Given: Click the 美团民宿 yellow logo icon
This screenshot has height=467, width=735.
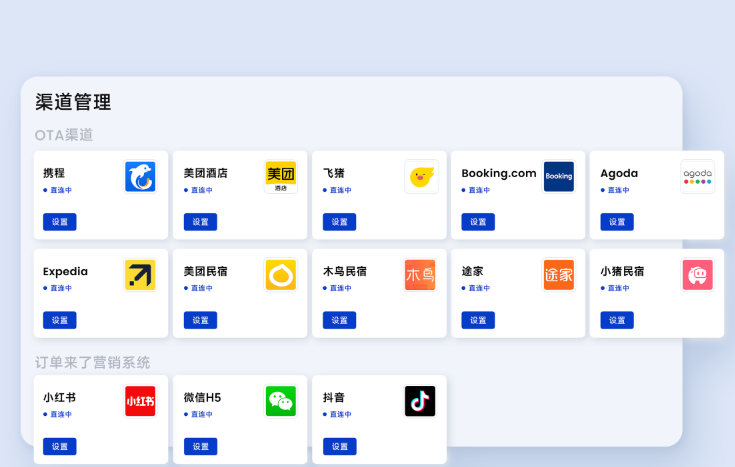Looking at the screenshot, I should (x=280, y=275).
